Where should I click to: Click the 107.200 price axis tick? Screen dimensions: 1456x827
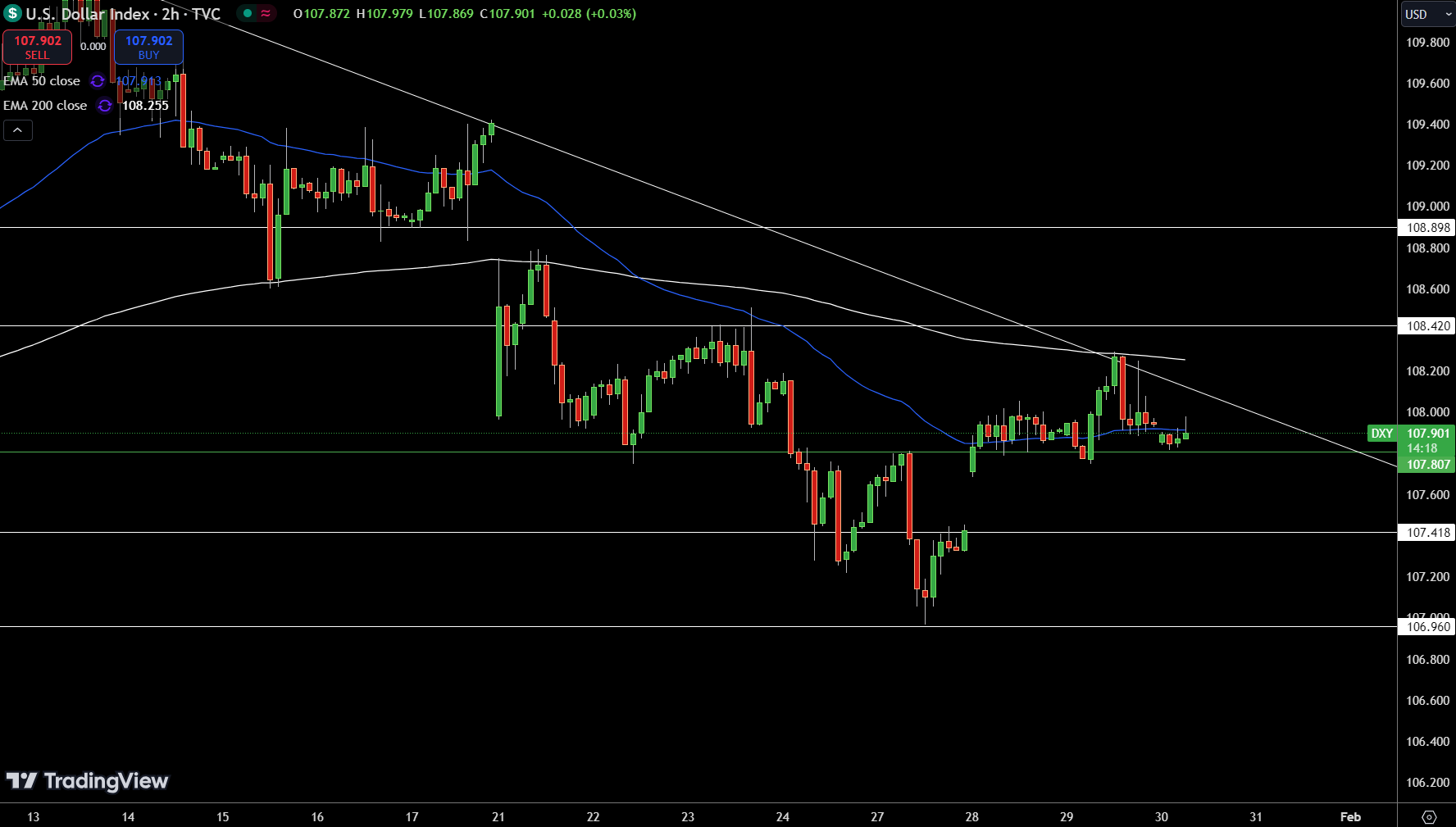tap(1427, 577)
